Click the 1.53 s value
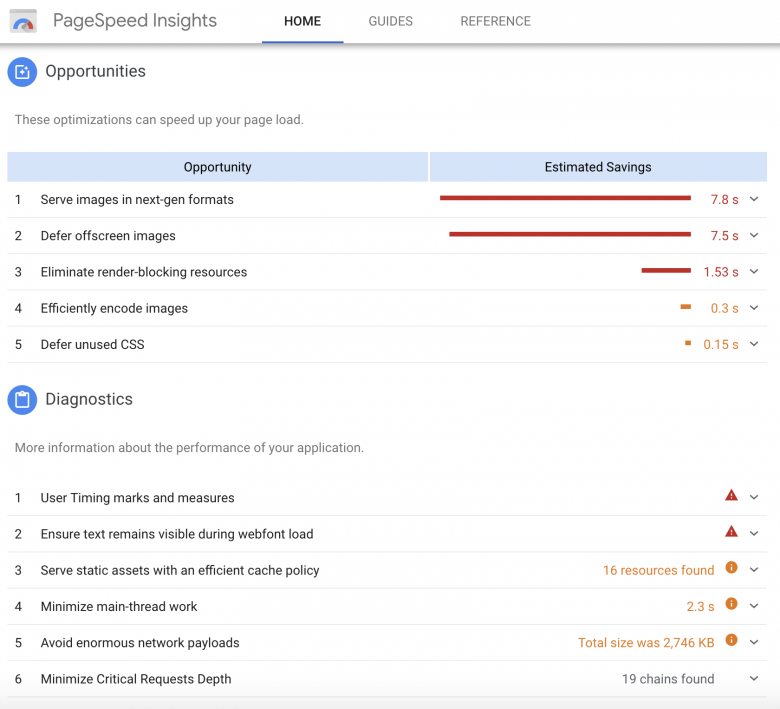Screen dimensions: 780x709 coord(721,272)
